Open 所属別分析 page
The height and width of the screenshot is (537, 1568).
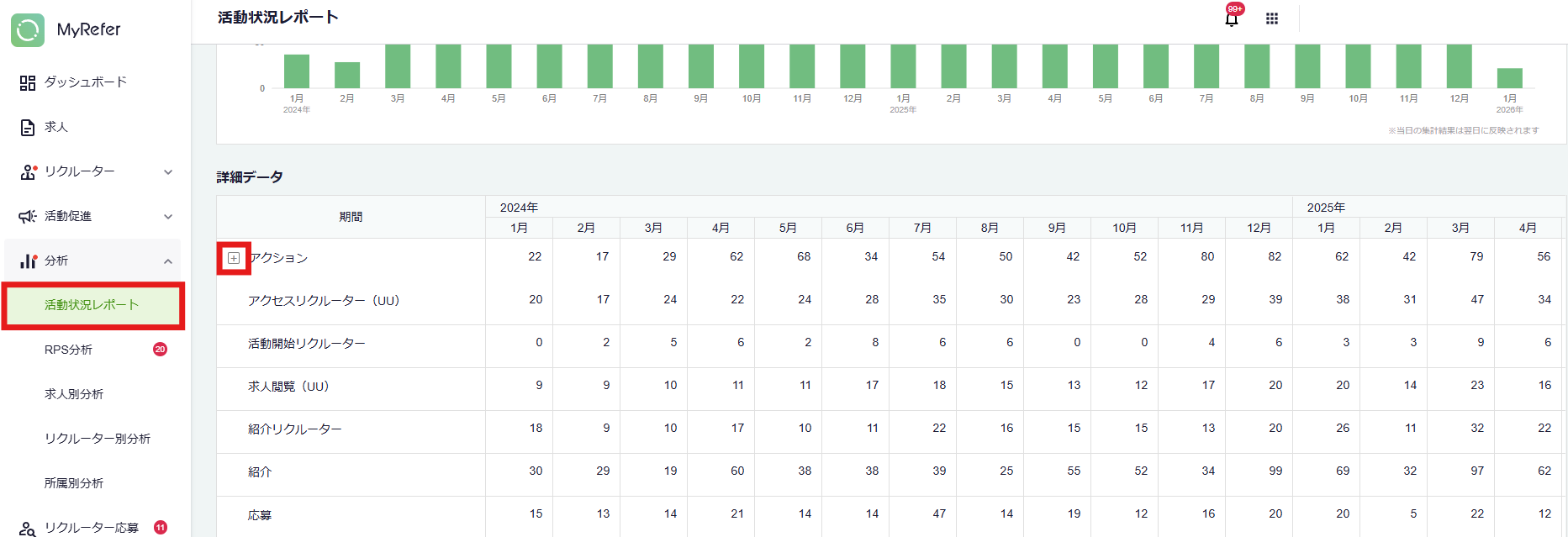coord(74,483)
